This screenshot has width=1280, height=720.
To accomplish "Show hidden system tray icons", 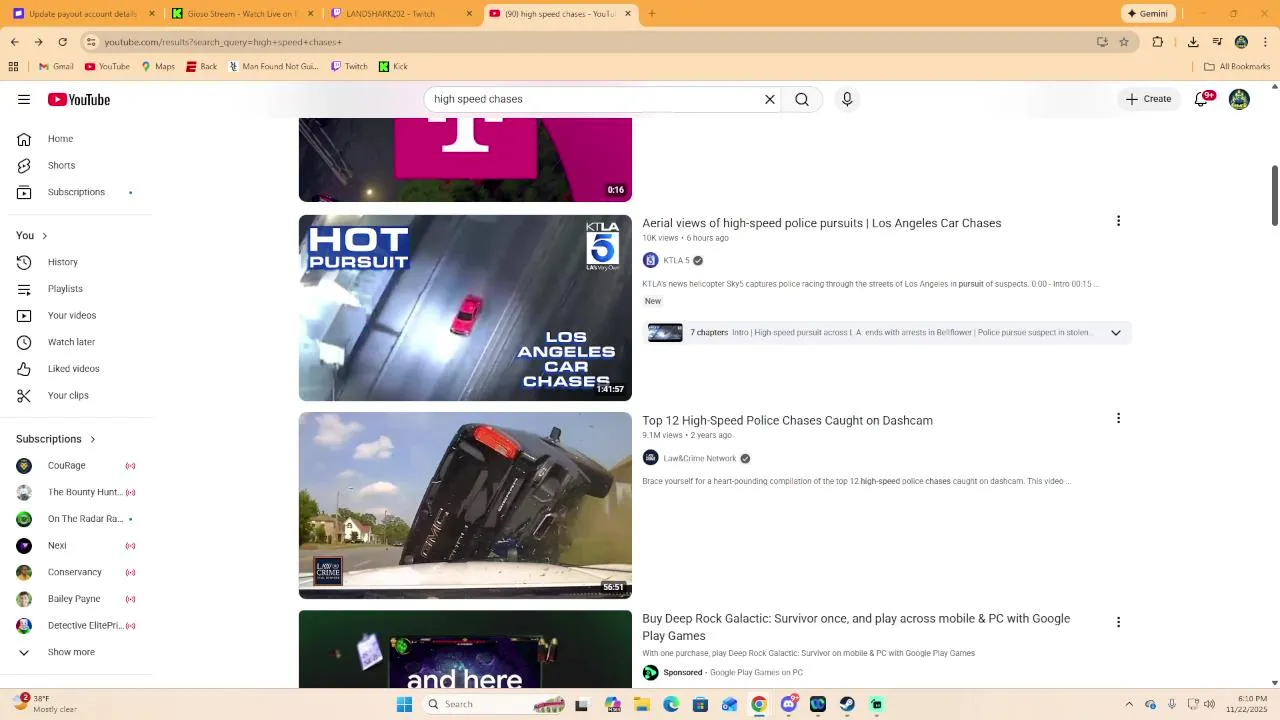I will tap(1129, 704).
